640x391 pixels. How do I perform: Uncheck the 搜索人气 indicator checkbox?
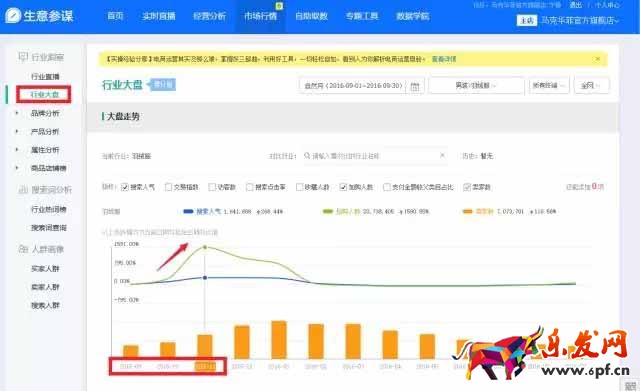click(125, 187)
